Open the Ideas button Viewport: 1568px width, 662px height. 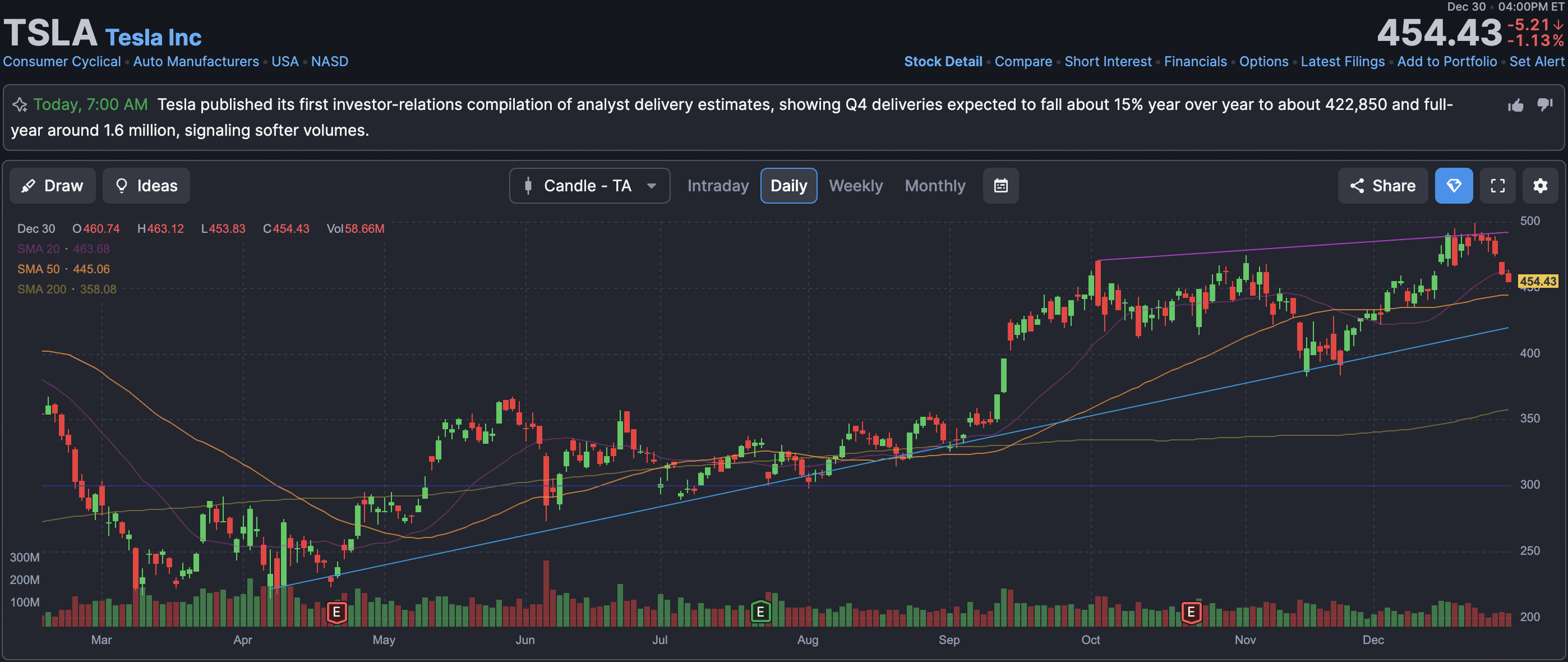(x=146, y=186)
